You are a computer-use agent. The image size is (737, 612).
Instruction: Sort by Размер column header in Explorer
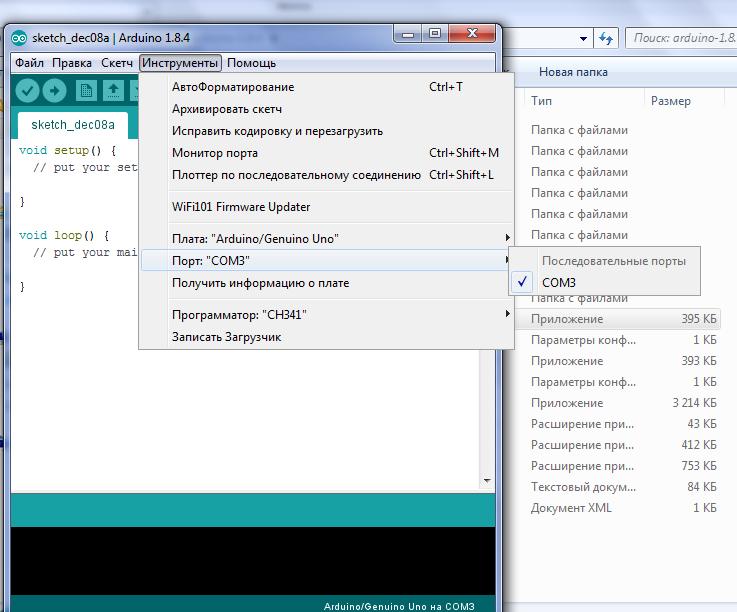(683, 101)
